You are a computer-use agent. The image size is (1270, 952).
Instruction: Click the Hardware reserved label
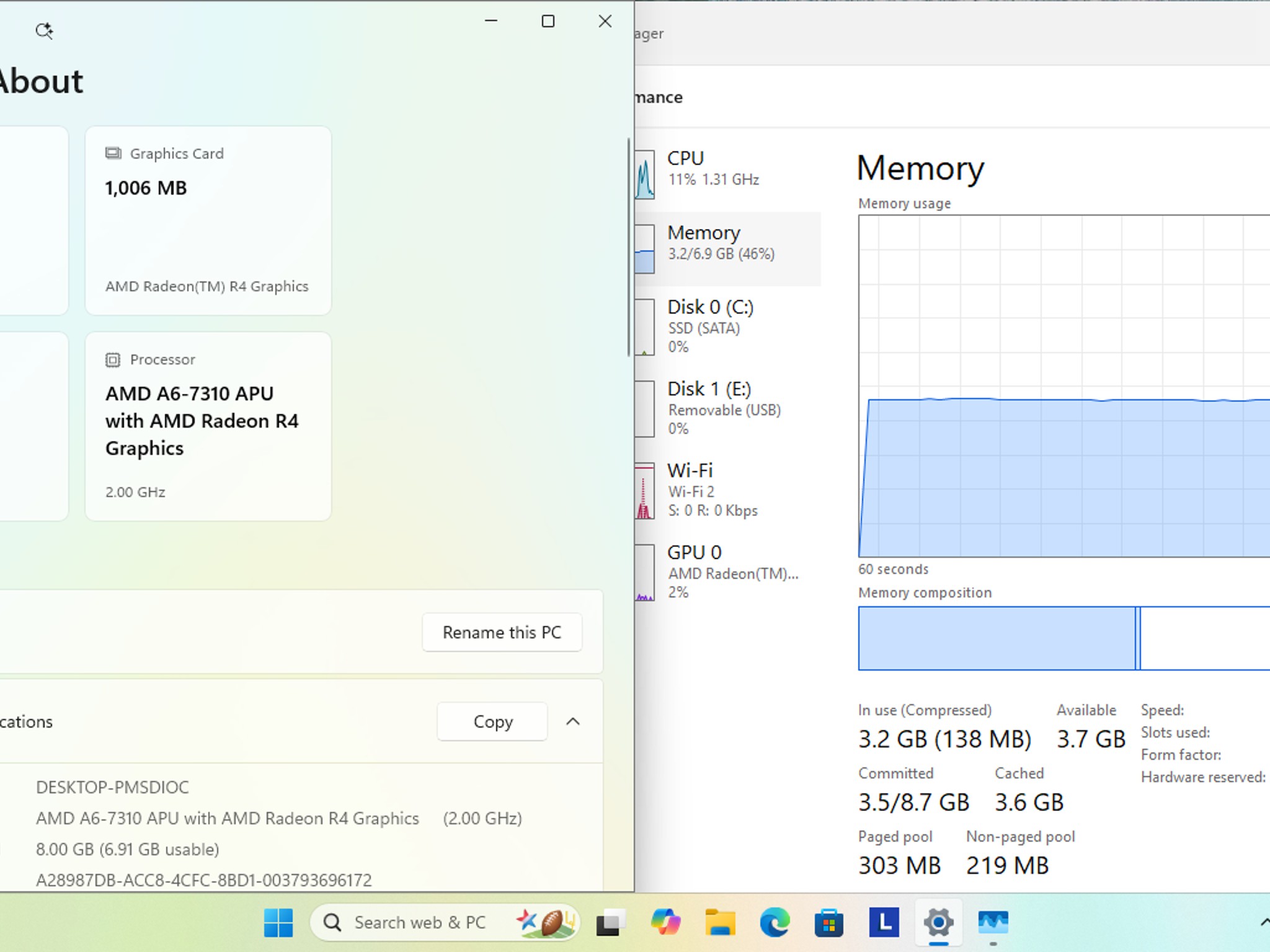click(x=1203, y=777)
